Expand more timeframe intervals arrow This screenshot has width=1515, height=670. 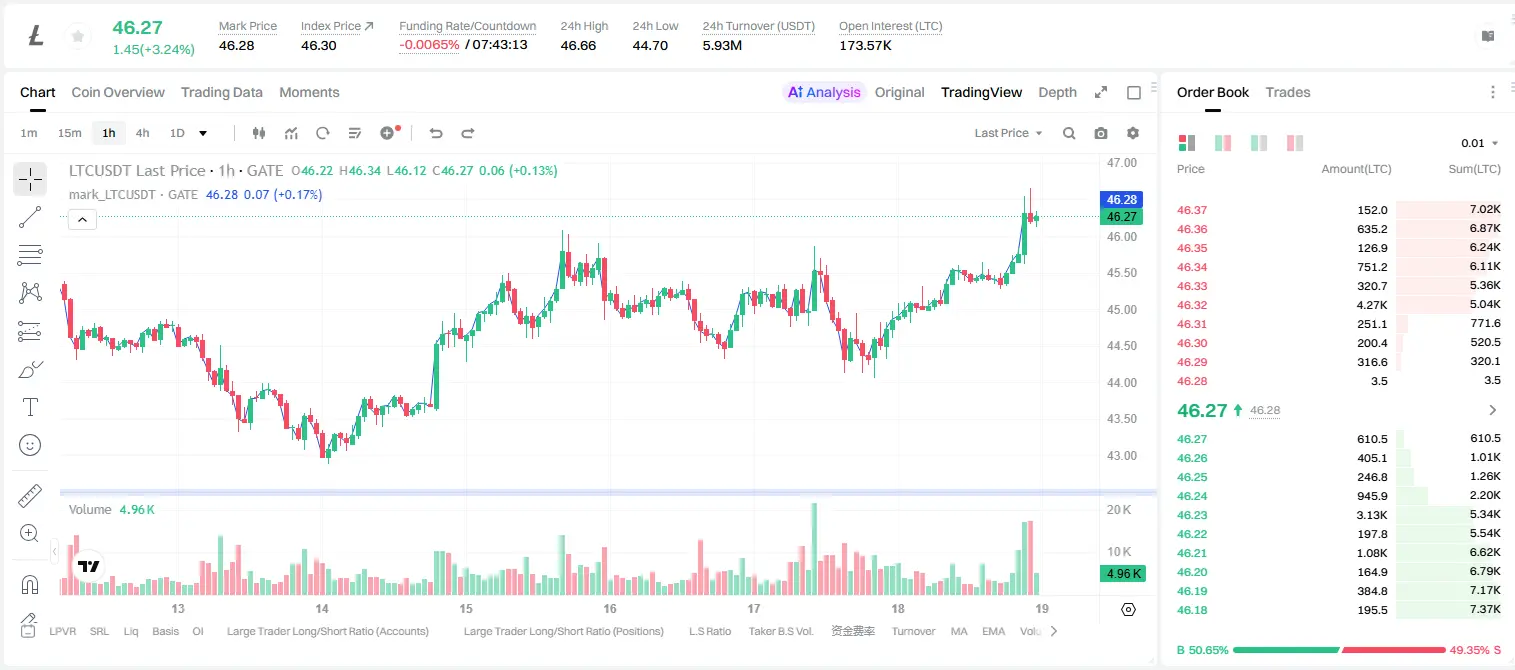click(x=203, y=133)
